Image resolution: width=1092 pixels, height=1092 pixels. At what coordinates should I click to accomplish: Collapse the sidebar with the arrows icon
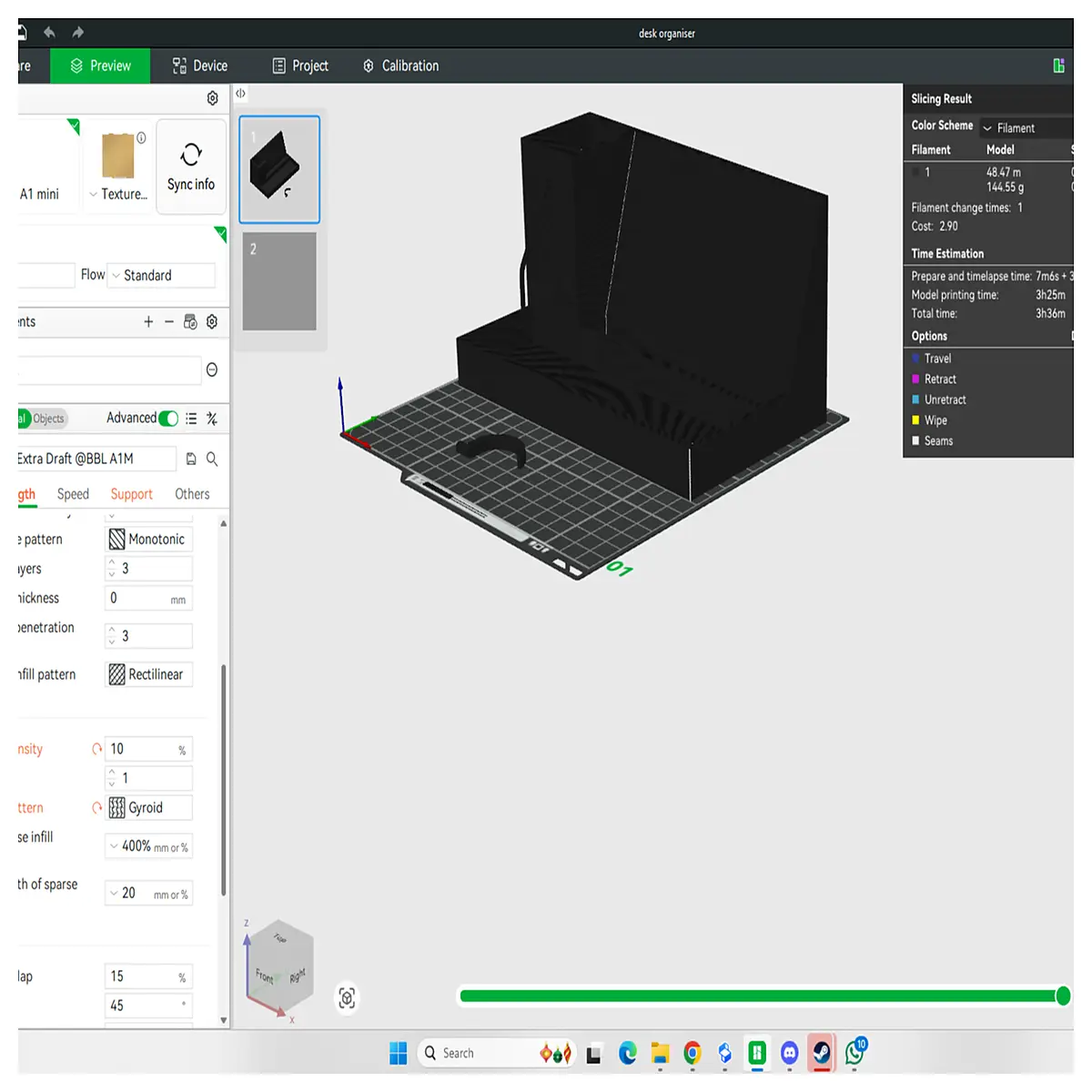point(240,94)
